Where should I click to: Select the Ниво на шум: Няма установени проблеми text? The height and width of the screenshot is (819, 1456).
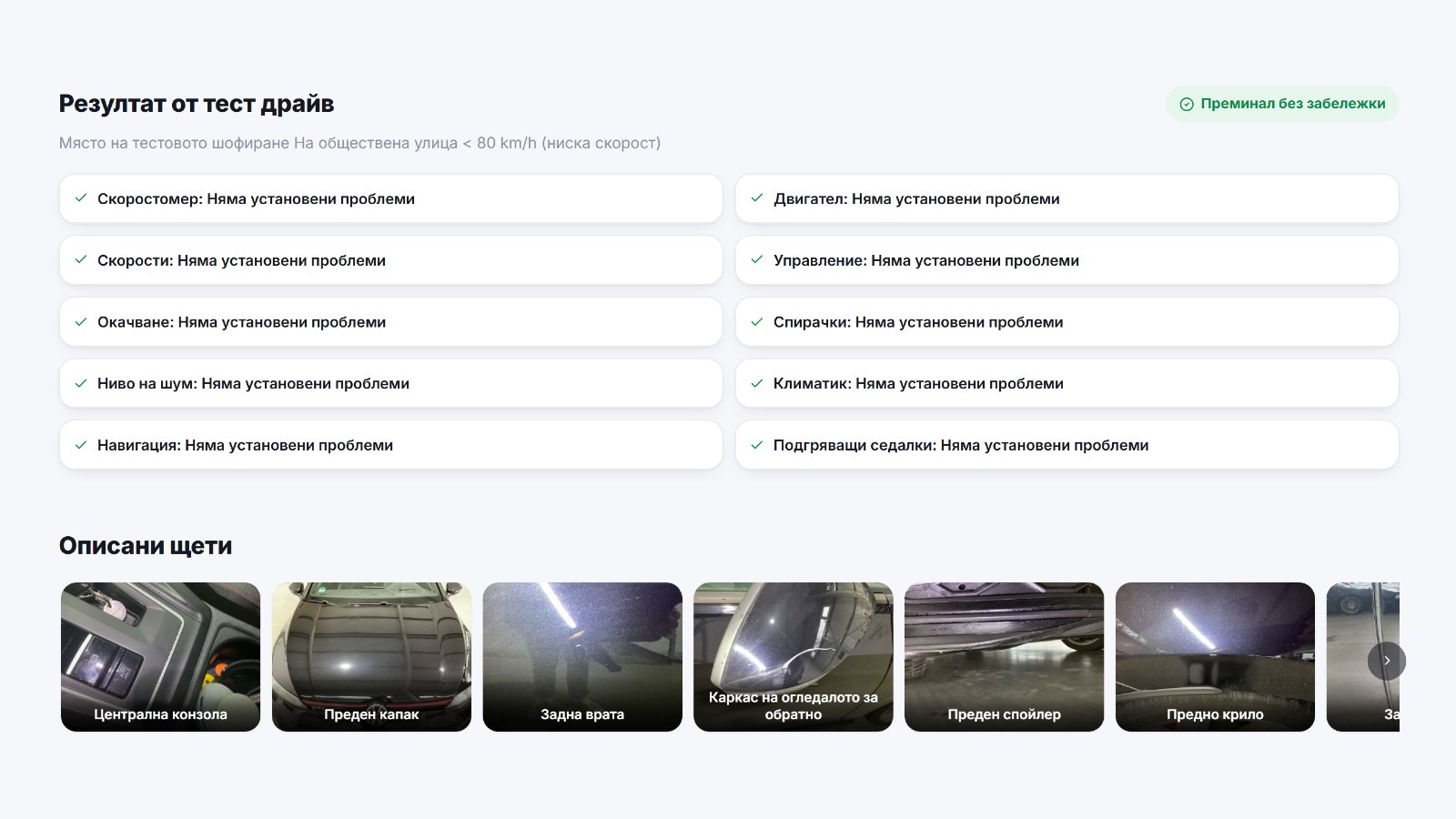(253, 383)
